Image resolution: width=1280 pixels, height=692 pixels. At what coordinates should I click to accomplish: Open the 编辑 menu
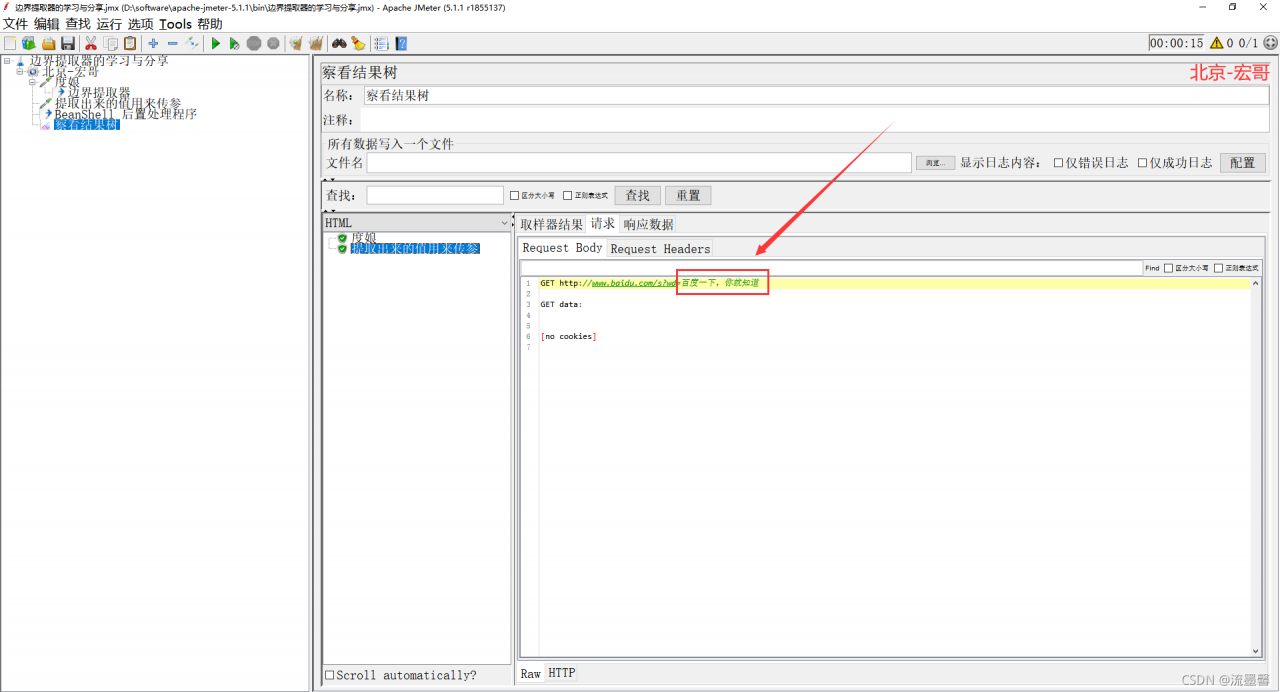coord(47,24)
